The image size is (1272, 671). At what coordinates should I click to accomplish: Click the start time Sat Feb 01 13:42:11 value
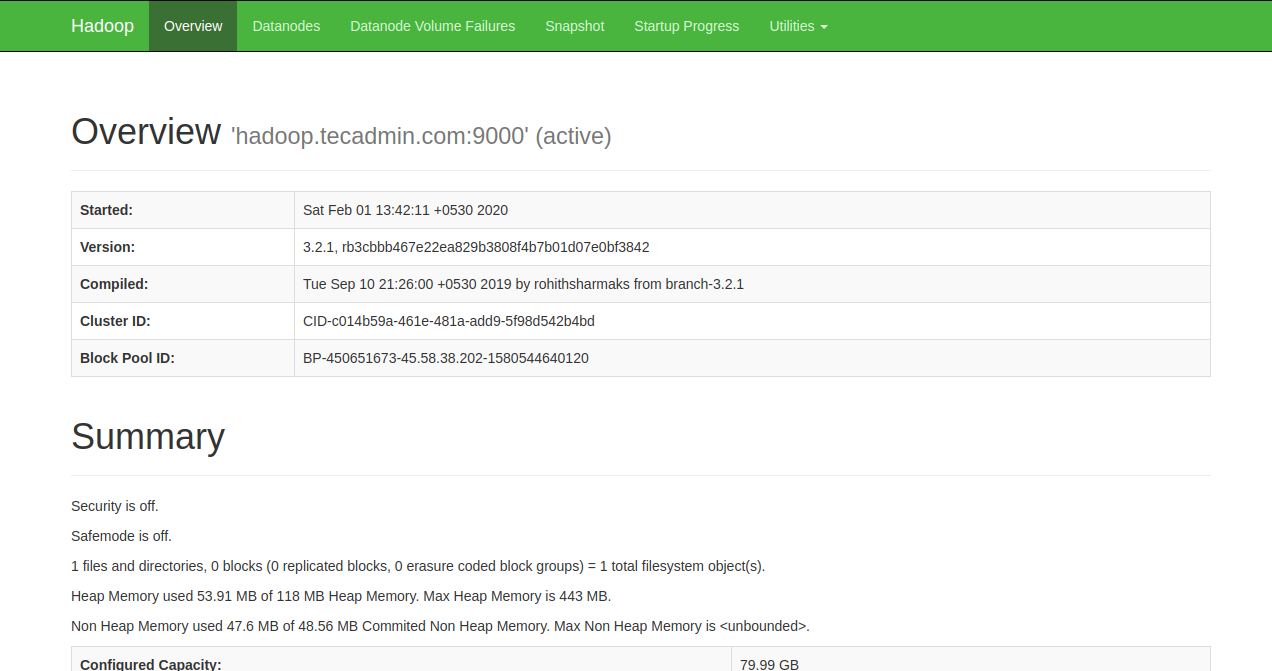click(405, 210)
